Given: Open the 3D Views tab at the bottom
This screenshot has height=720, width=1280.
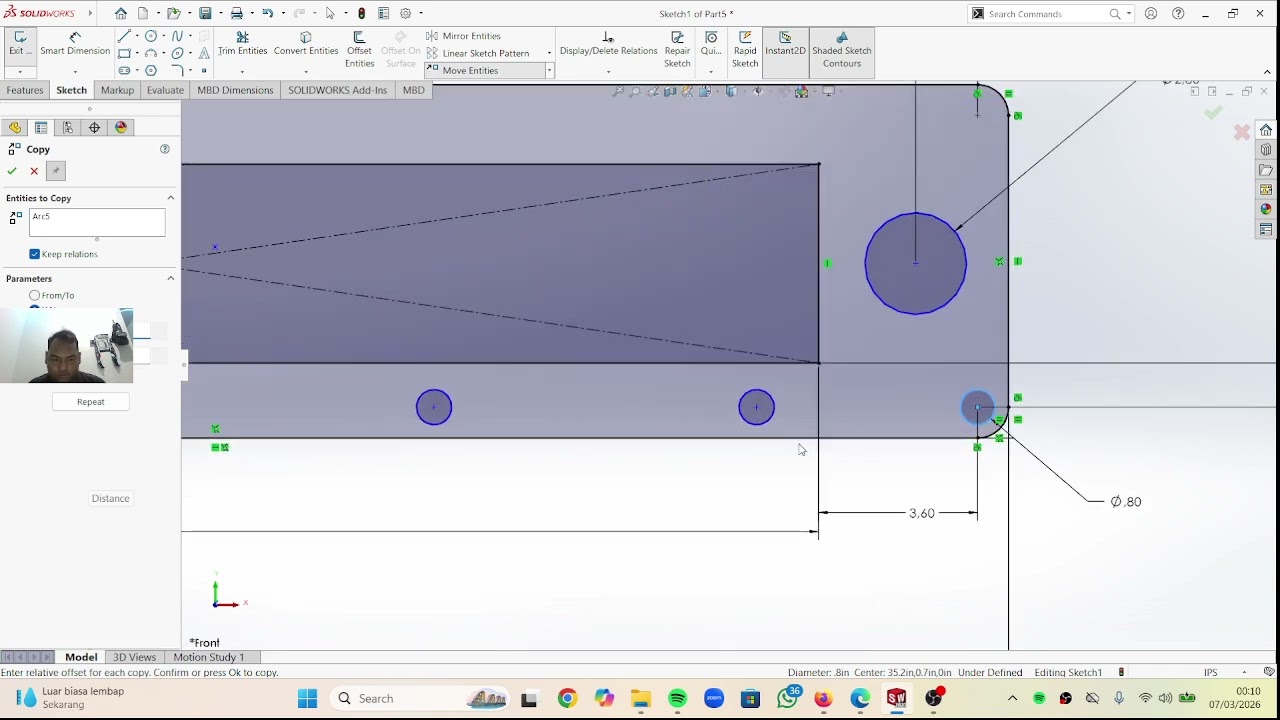Looking at the screenshot, I should 134,657.
